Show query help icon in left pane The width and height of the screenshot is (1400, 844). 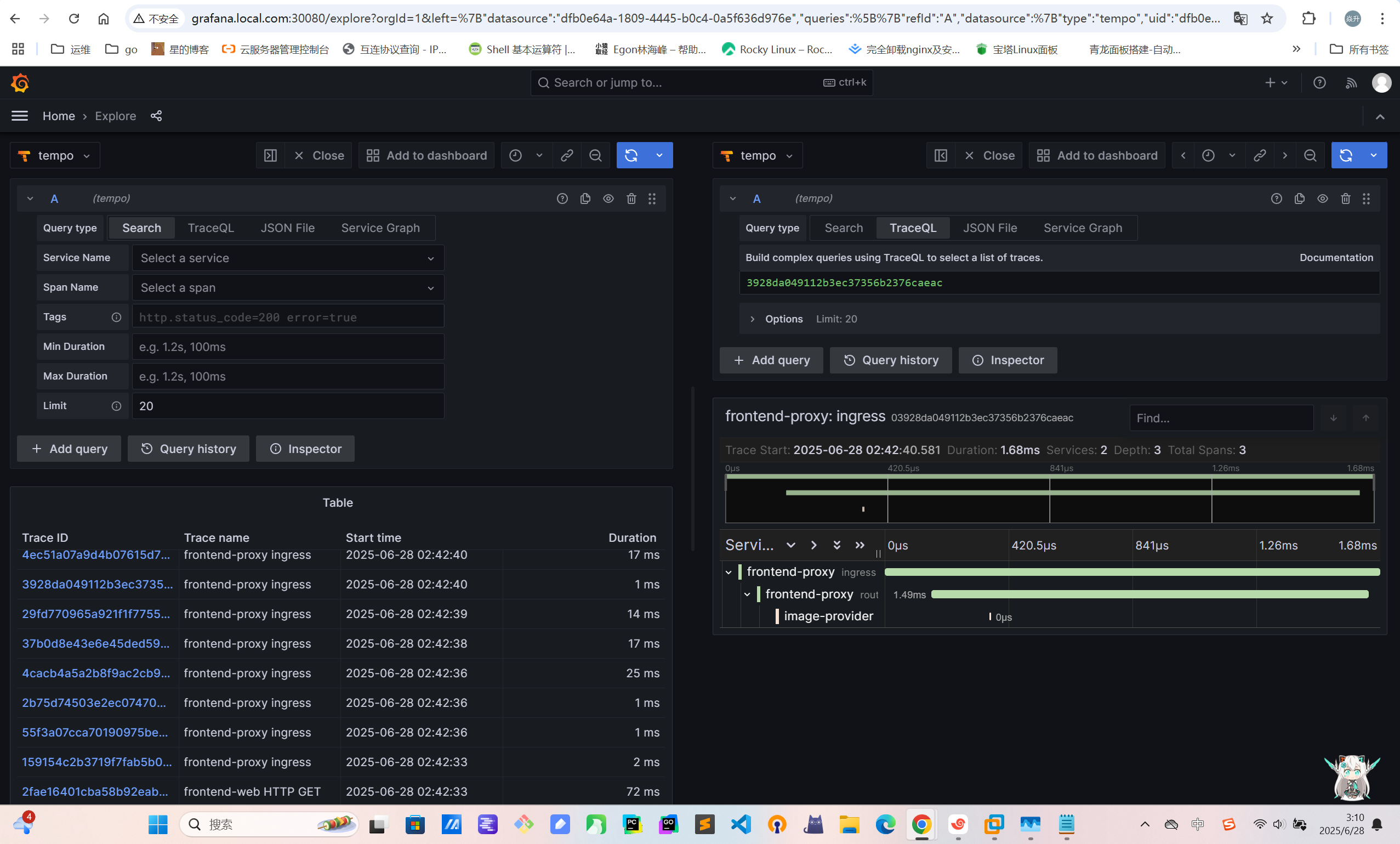[562, 199]
